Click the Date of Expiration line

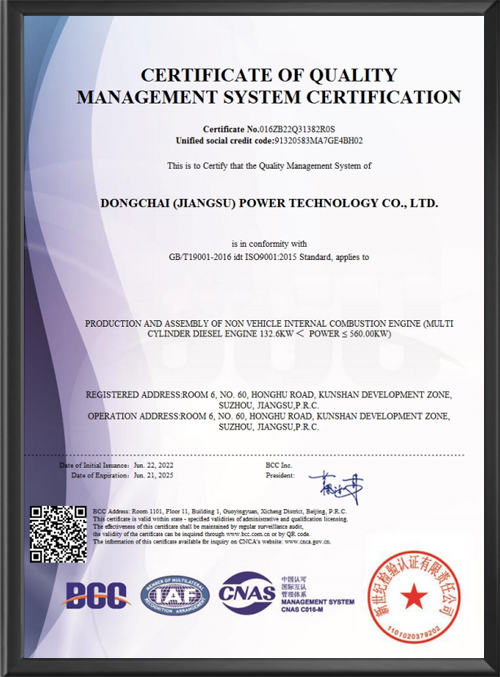[122, 475]
